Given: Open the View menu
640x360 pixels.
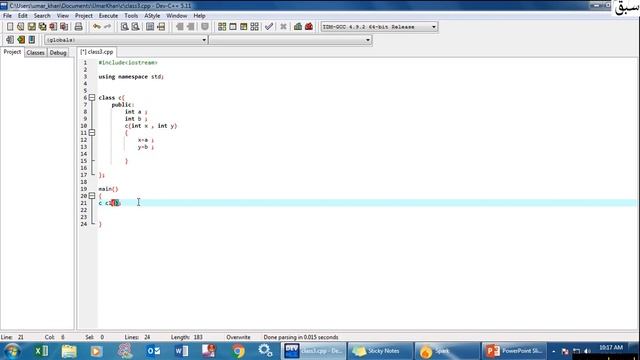Looking at the screenshot, I should (x=62, y=16).
